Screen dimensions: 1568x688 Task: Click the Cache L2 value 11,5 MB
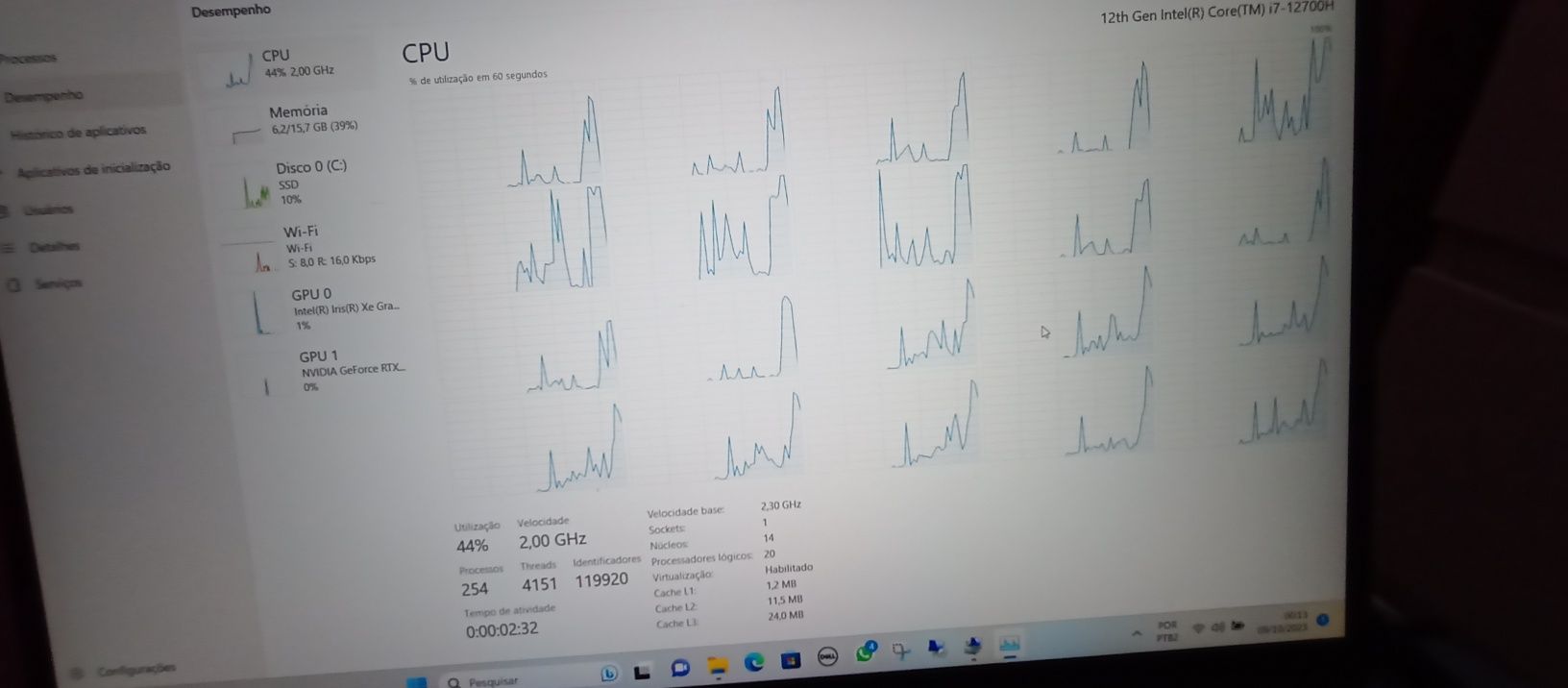pos(784,601)
